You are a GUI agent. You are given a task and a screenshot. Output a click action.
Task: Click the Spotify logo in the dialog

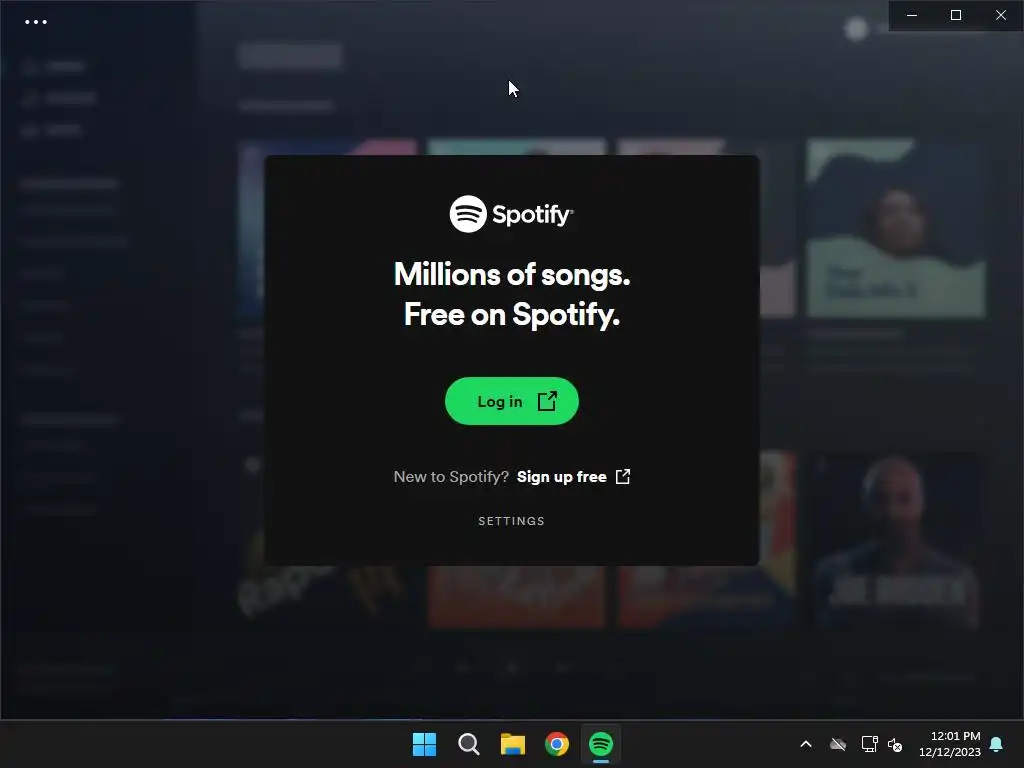coord(511,214)
